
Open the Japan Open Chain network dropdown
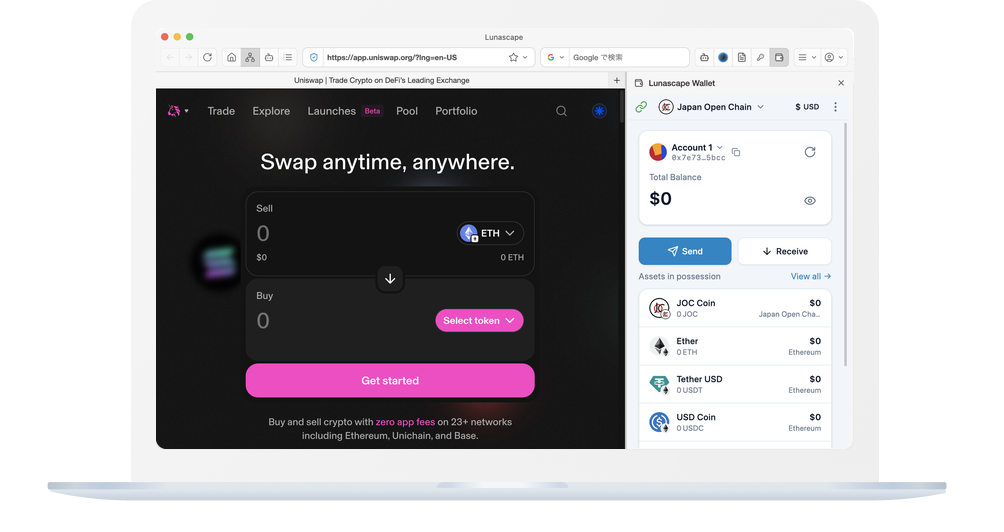pos(711,107)
